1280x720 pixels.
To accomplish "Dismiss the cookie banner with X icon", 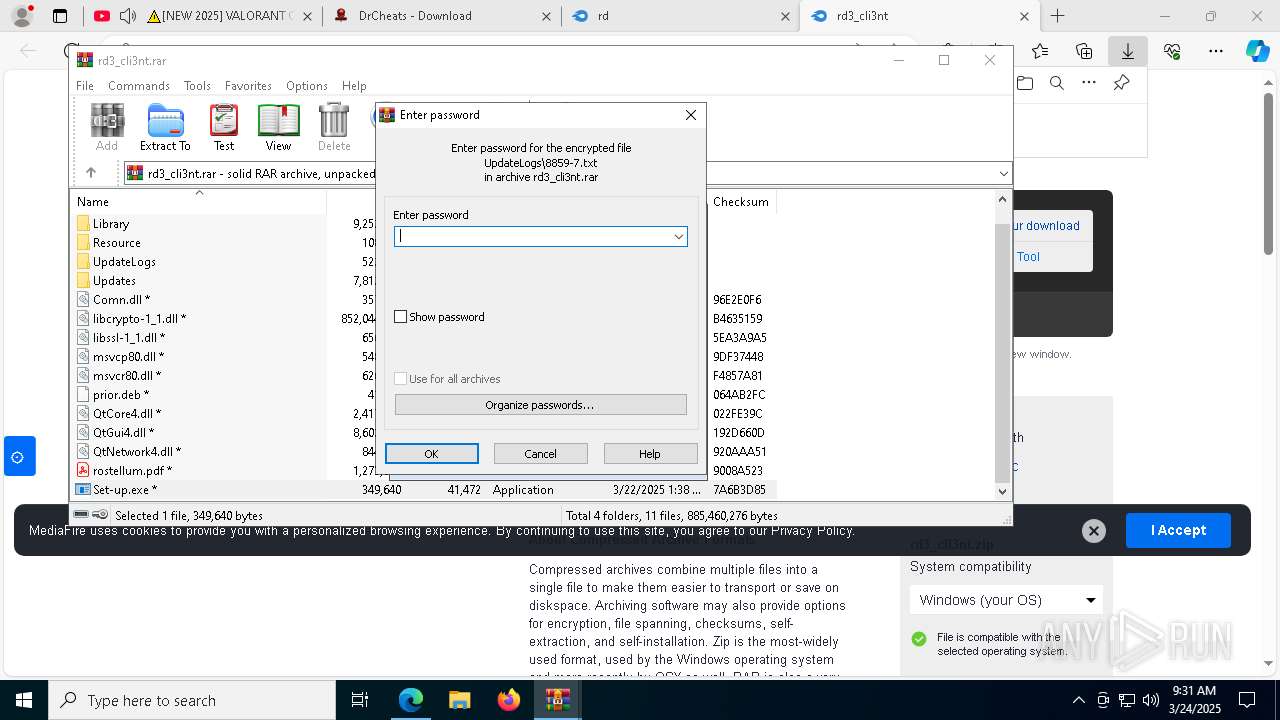I will pos(1094,531).
